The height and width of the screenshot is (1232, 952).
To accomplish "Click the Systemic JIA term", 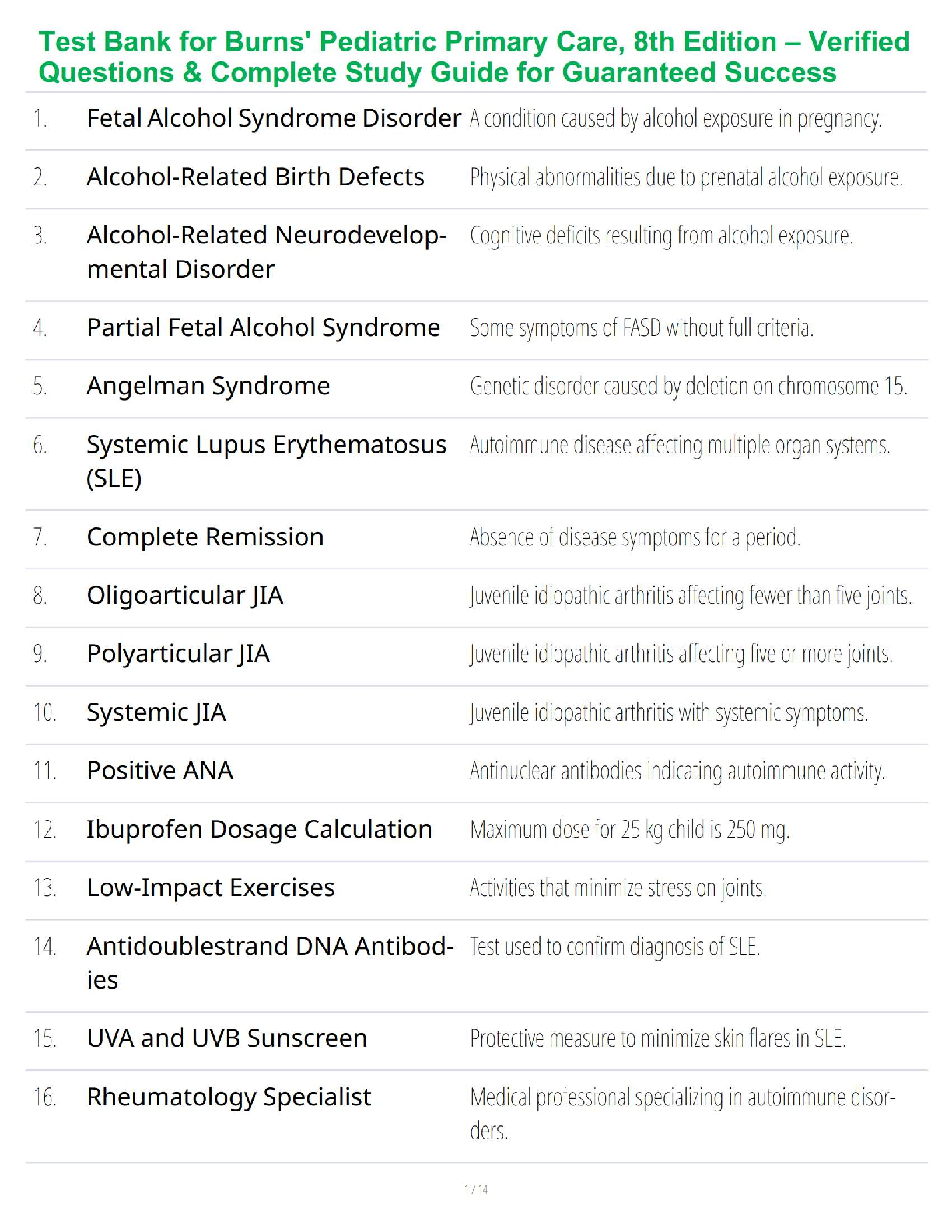I will pos(156,712).
